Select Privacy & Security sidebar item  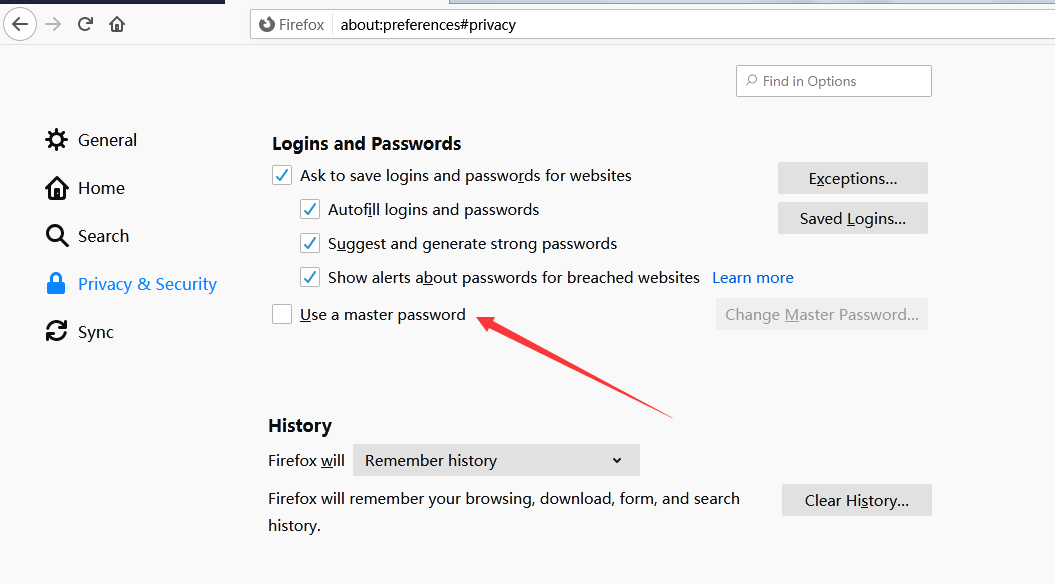tap(131, 284)
